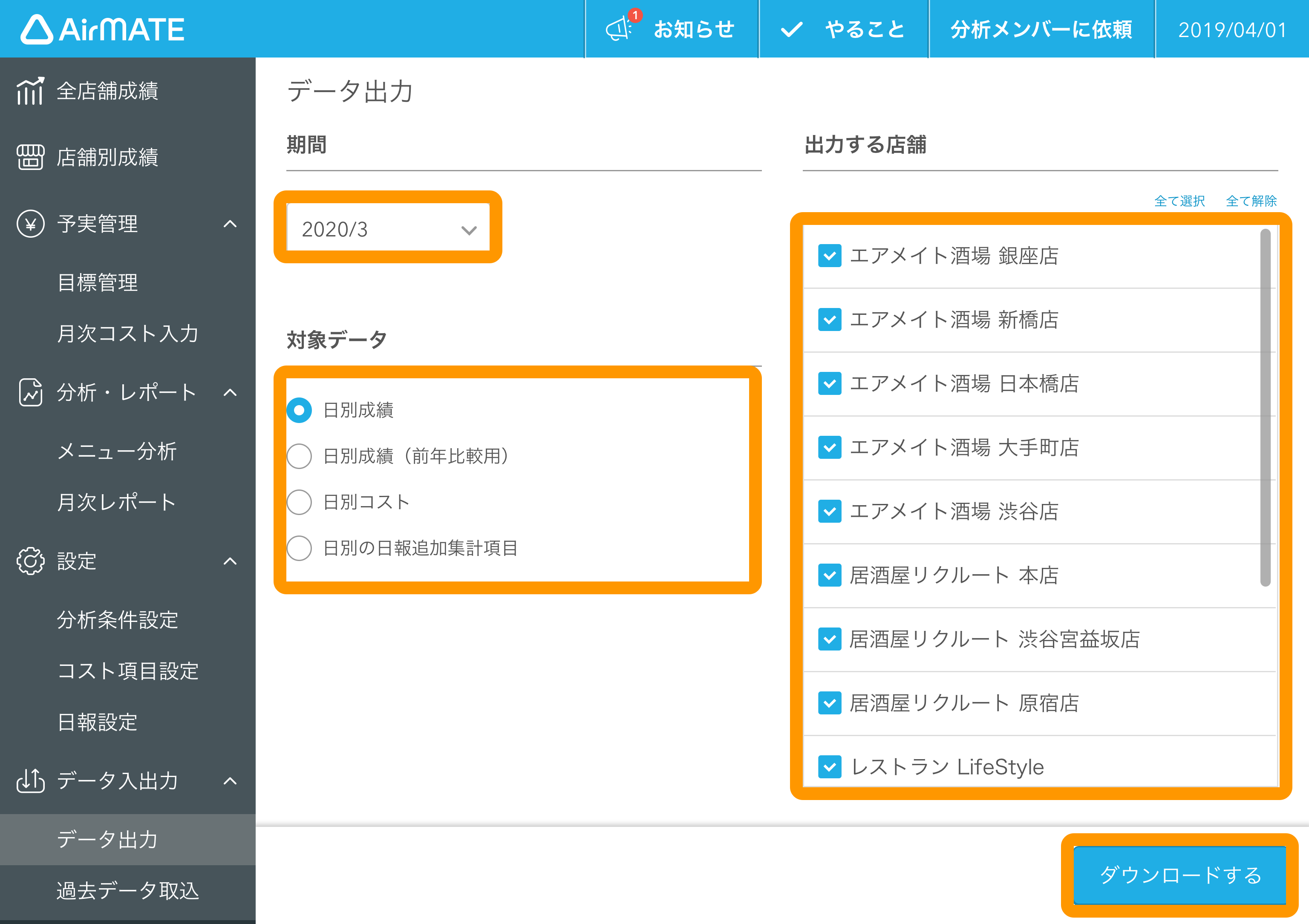Go to 店舗別成績 in the sidebar
1309x924 pixels.
[107, 157]
